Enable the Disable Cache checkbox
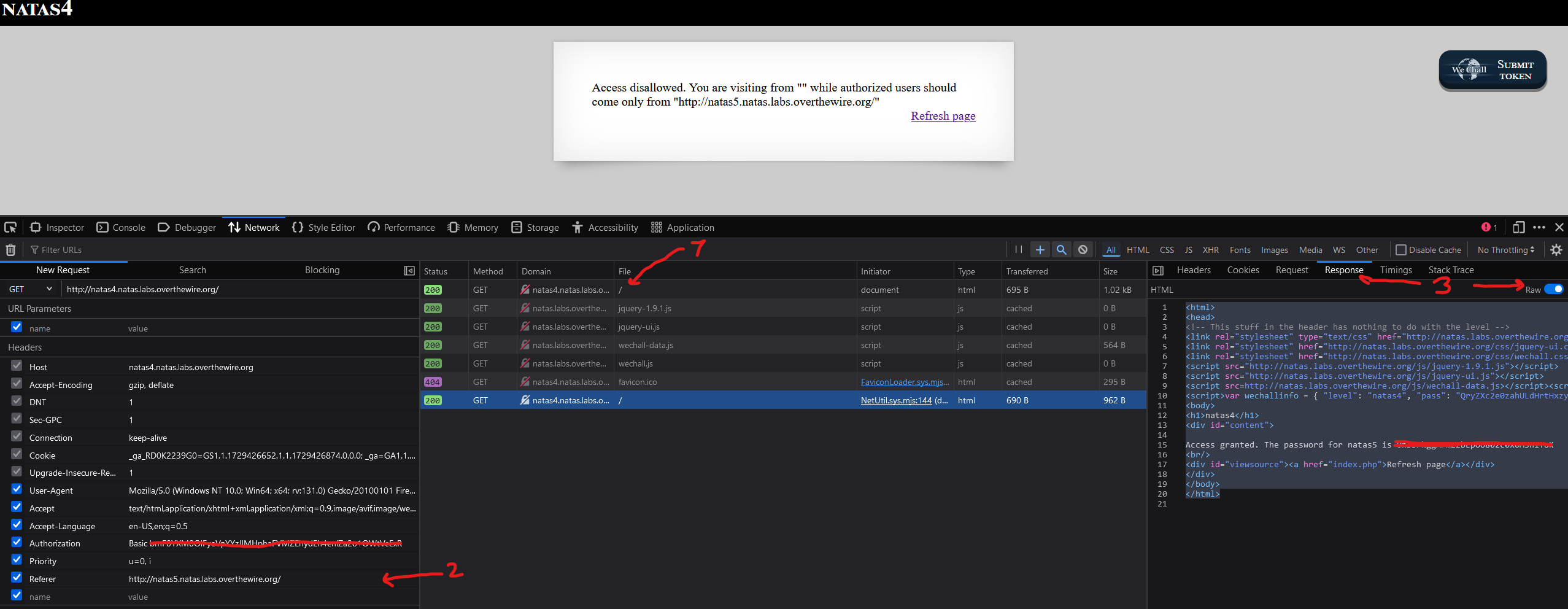Image resolution: width=1568 pixels, height=609 pixels. 1401,250
